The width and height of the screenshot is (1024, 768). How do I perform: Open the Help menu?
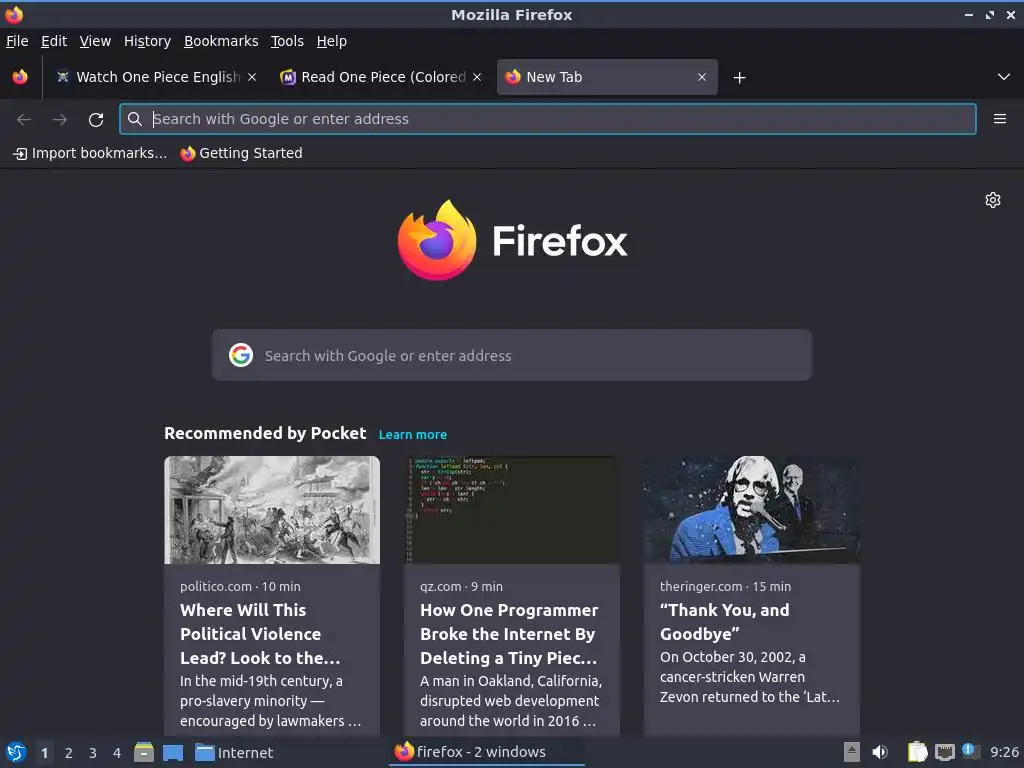[x=332, y=41]
